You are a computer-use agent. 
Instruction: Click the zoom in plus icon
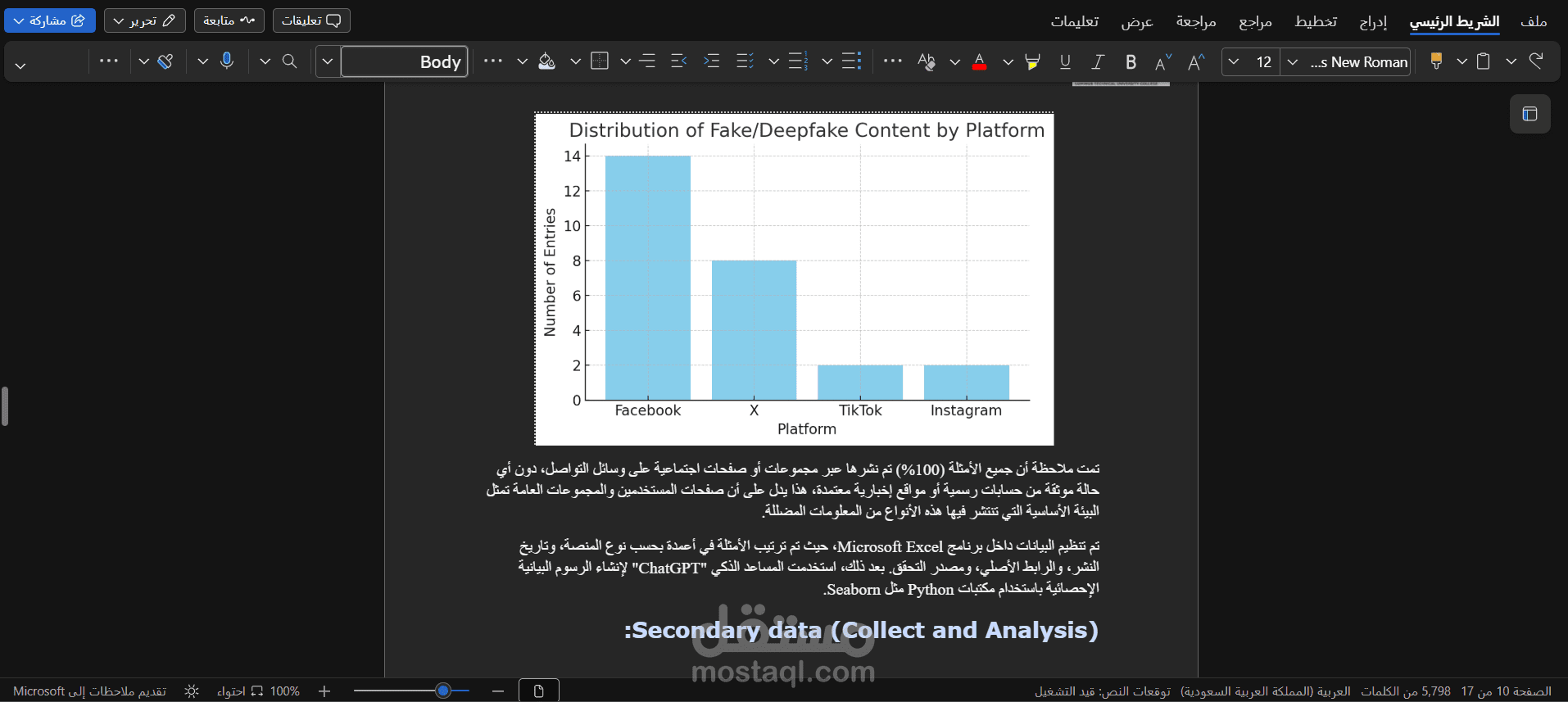[324, 691]
